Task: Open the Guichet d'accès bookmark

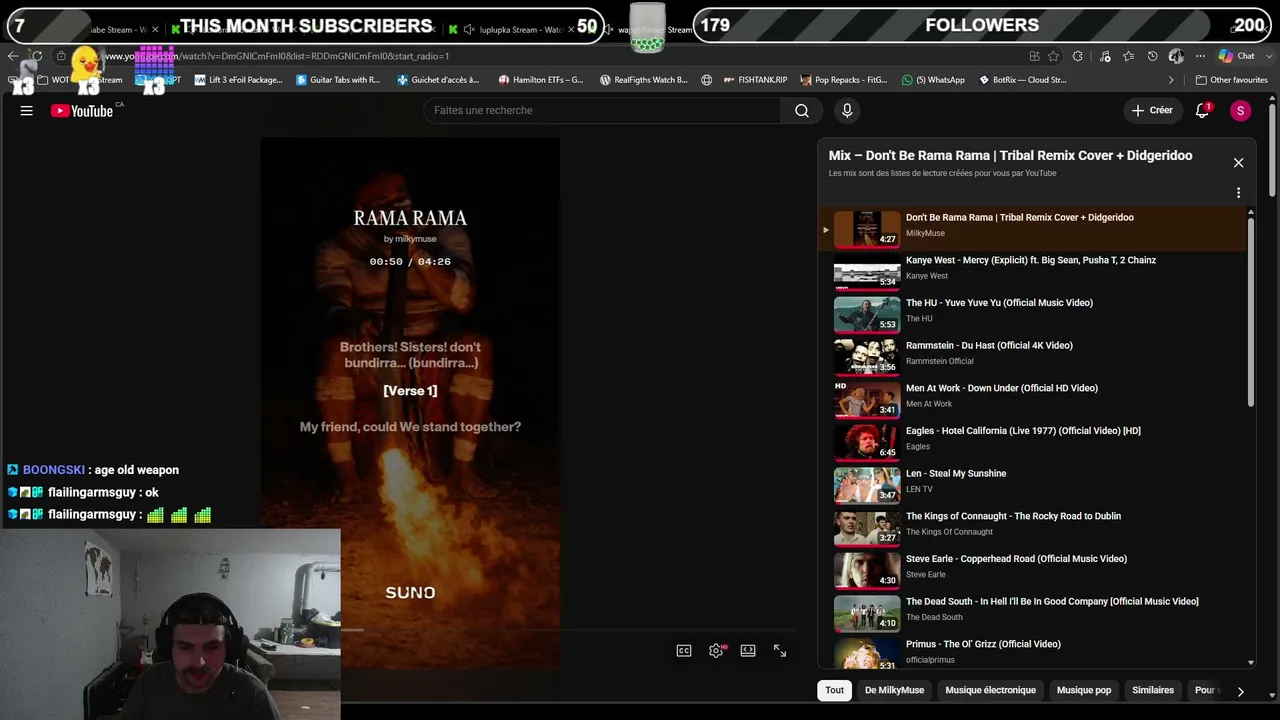Action: (x=438, y=80)
